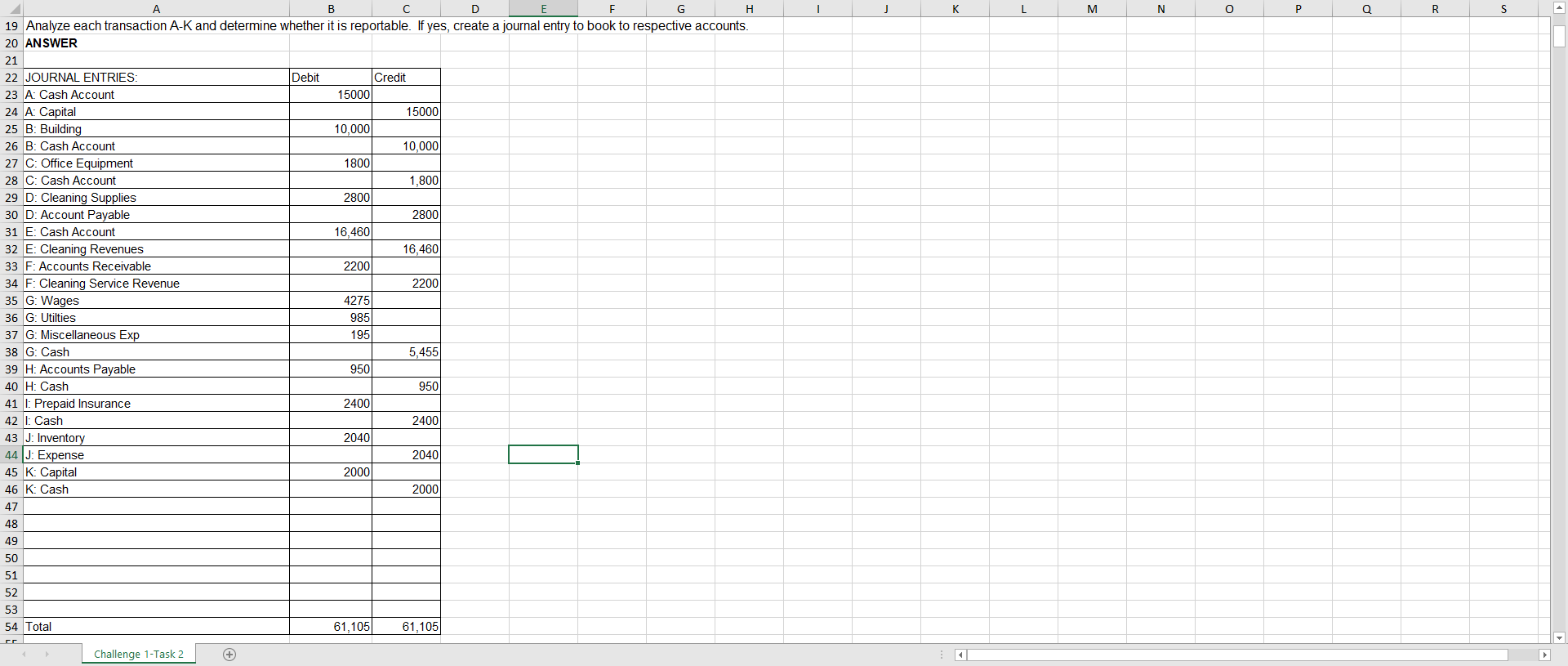
Task: Select the total debit 61,105 cell
Action: click(331, 626)
